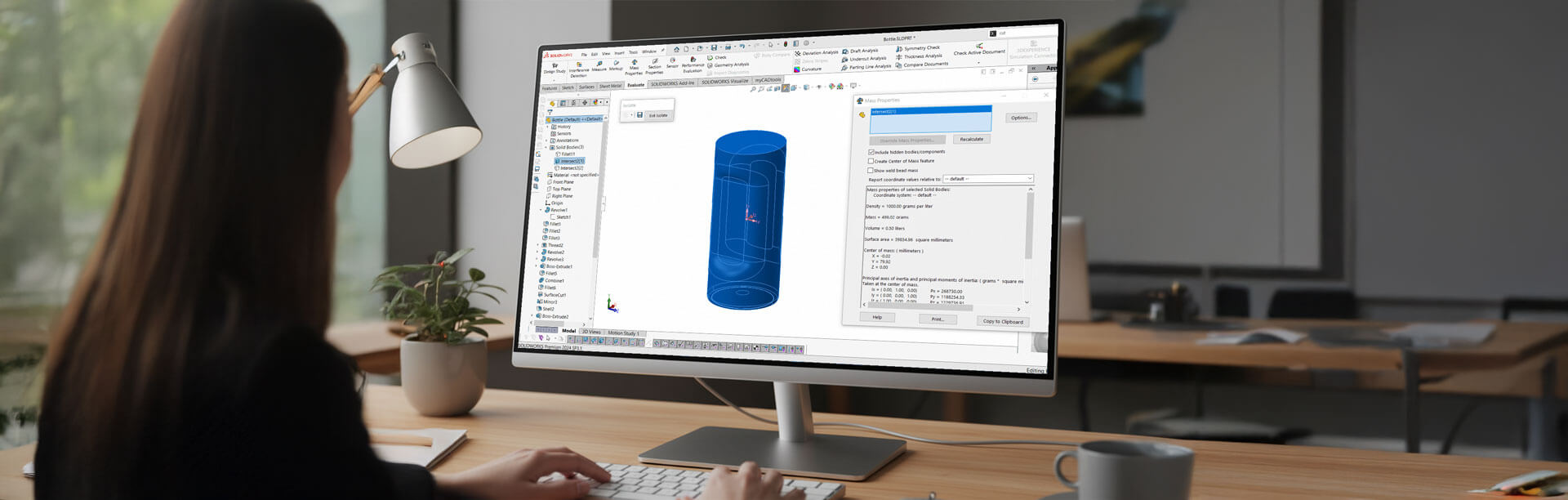Image resolution: width=1568 pixels, height=500 pixels.
Task: Open the Report coordinate values dropdown
Action: point(988,179)
